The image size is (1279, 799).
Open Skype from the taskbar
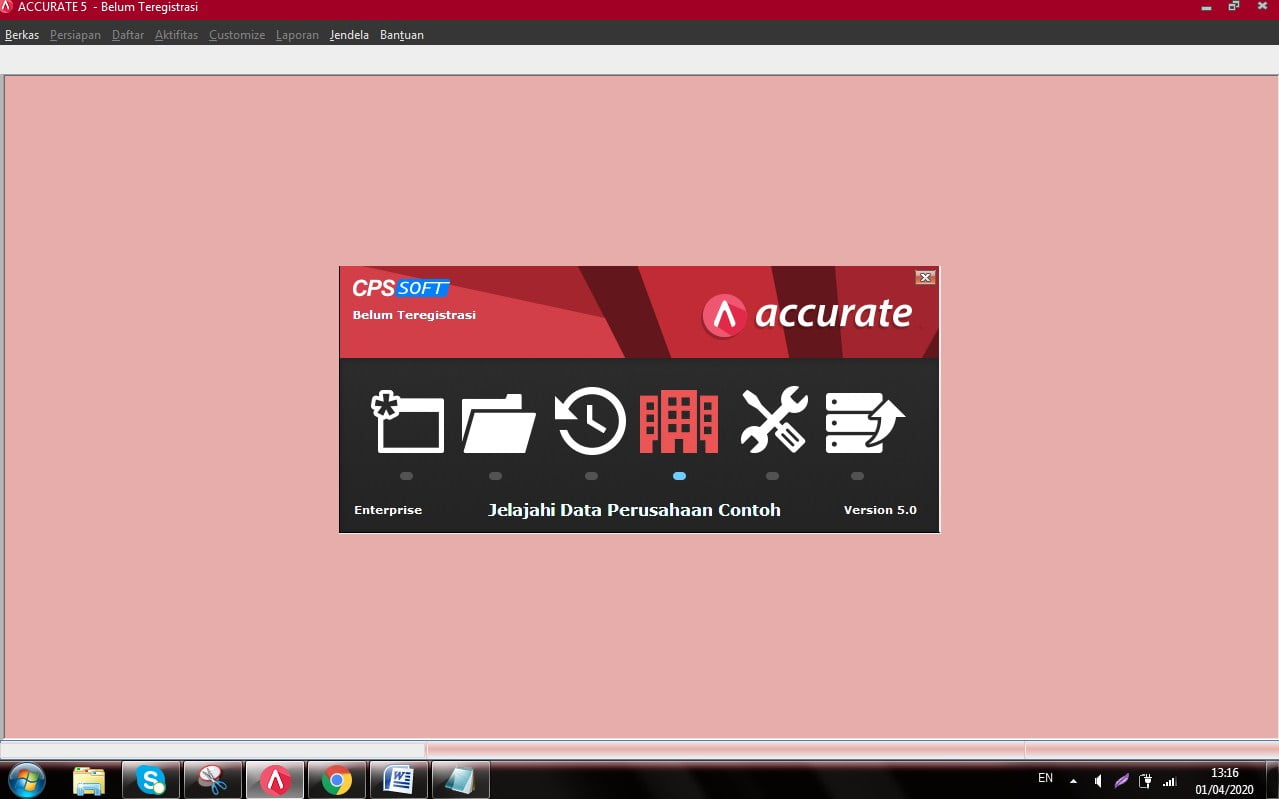151,780
